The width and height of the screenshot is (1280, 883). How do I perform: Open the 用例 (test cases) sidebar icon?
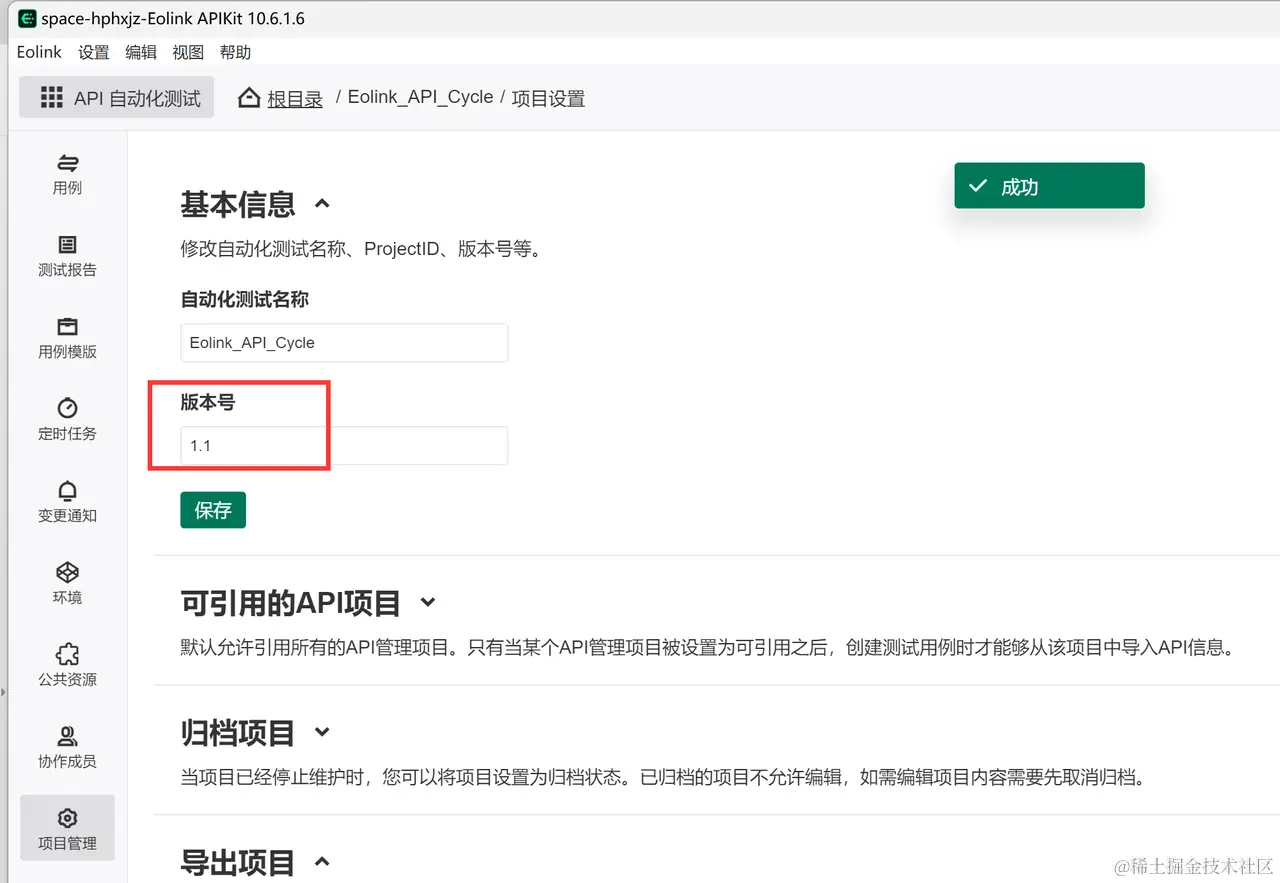[x=67, y=163]
